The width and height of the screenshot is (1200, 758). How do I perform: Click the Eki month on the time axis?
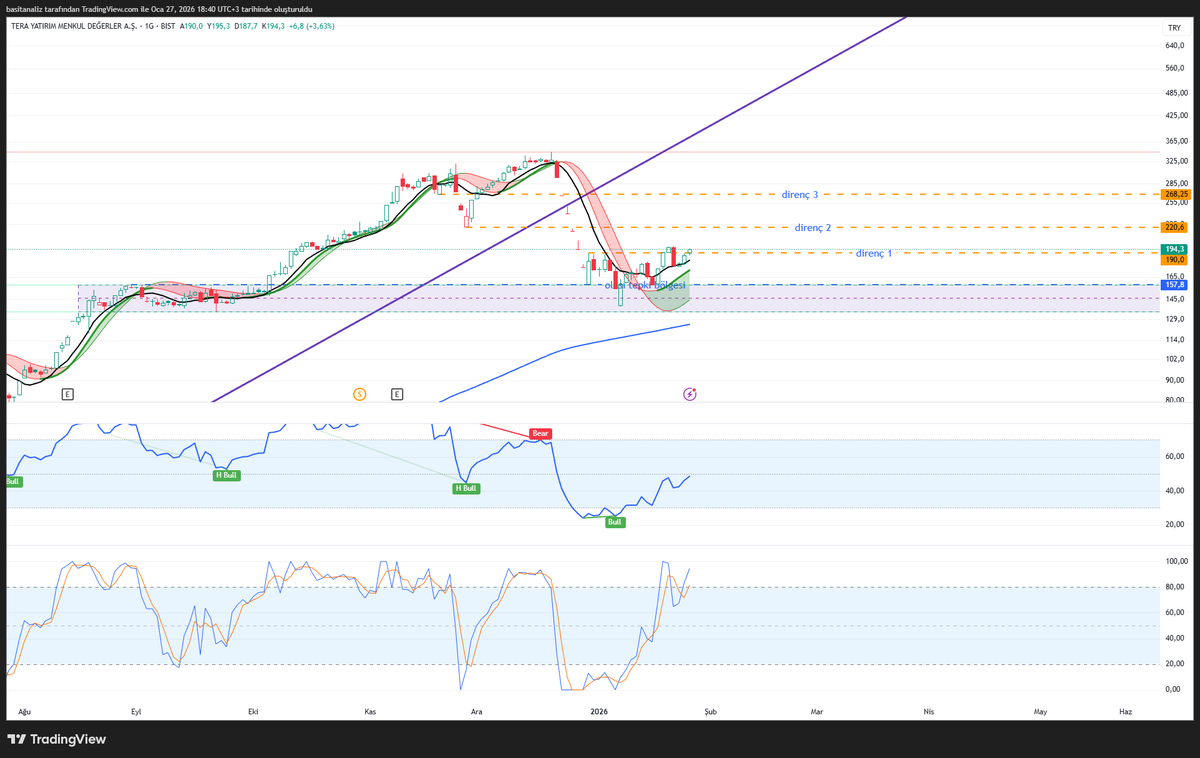coord(253,712)
